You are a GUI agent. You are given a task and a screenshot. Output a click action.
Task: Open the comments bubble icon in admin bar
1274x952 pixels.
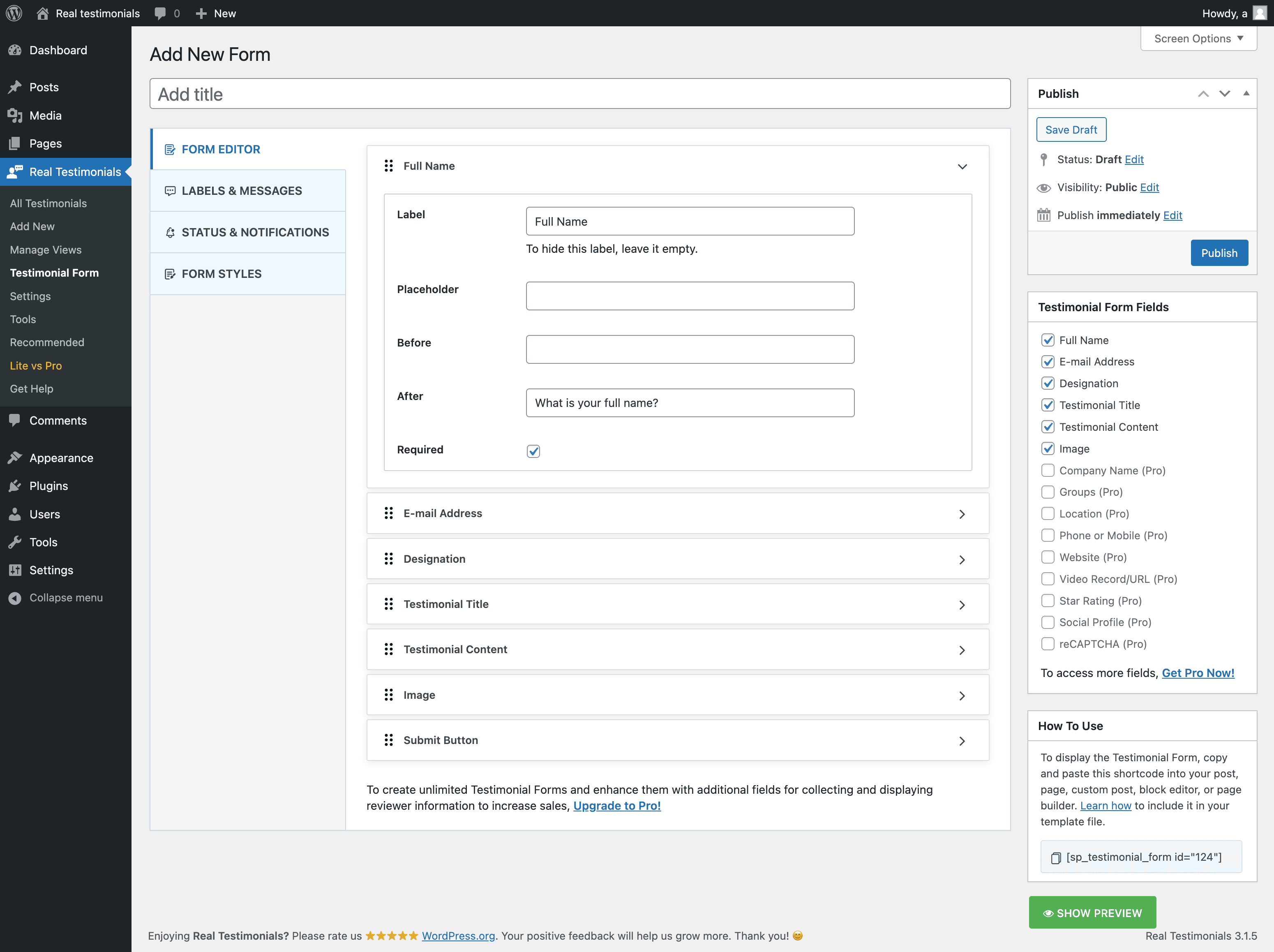[160, 13]
